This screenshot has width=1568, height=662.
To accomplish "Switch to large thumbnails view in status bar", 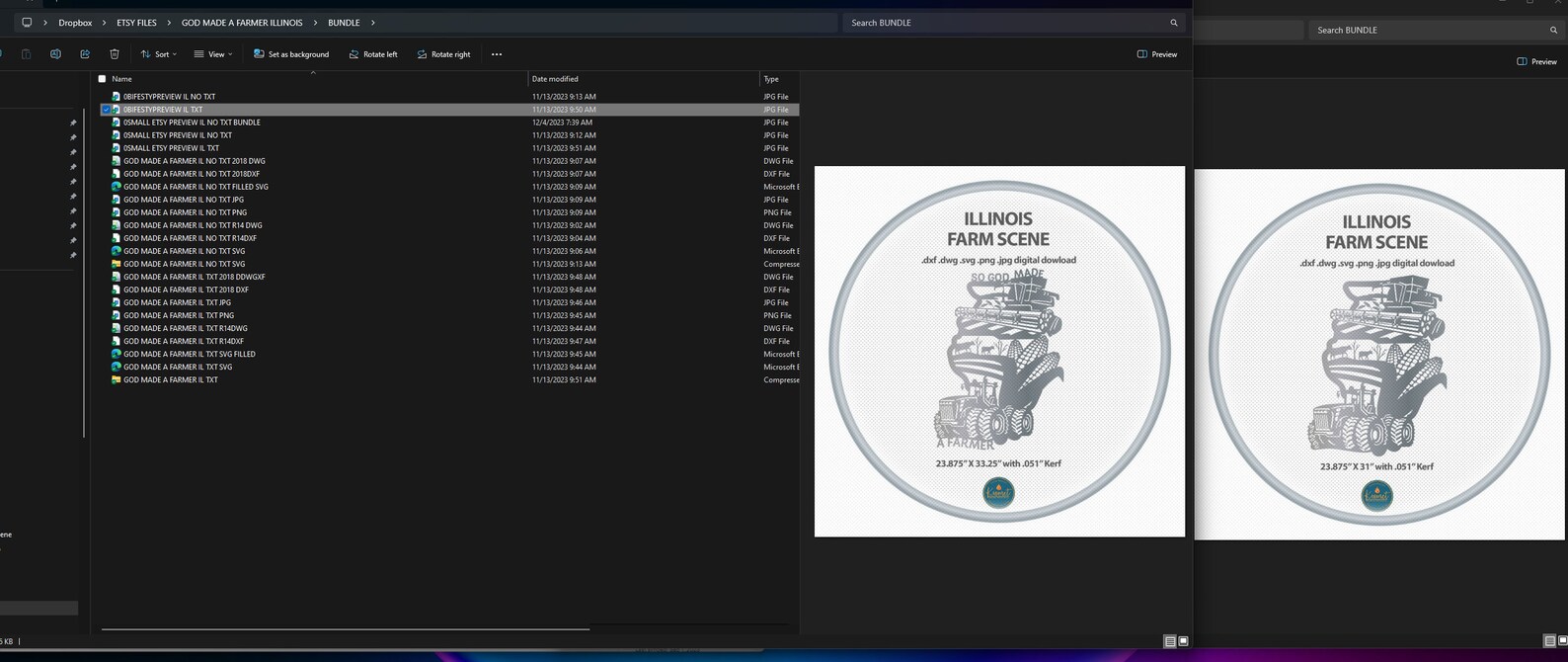I will click(1183, 641).
